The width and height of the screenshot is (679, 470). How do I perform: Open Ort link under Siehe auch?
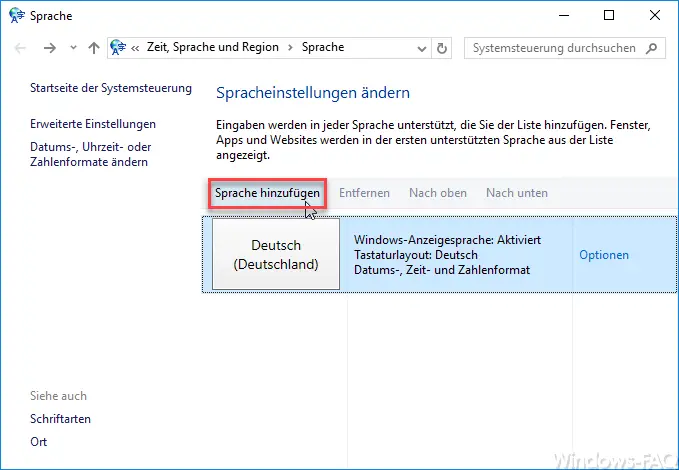pyautogui.click(x=39, y=442)
